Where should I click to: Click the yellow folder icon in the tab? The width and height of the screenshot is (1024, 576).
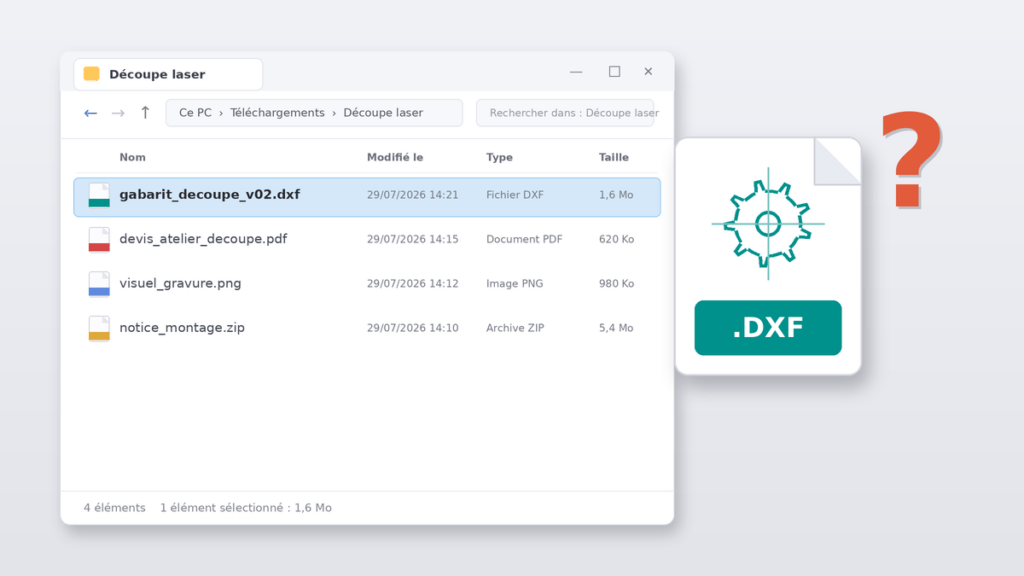92,74
